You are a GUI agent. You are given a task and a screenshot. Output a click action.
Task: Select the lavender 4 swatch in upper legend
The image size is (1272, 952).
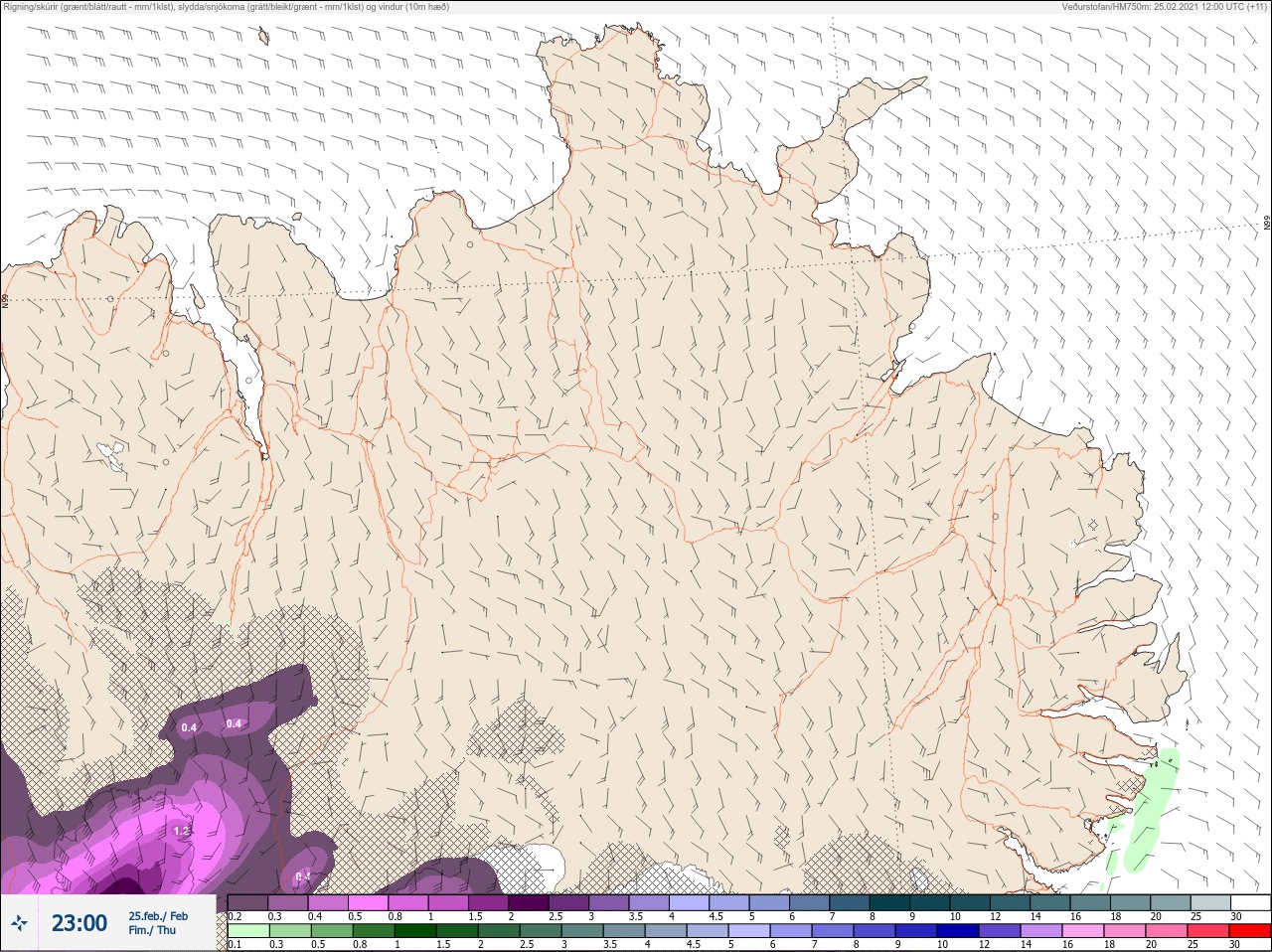pyautogui.click(x=691, y=902)
